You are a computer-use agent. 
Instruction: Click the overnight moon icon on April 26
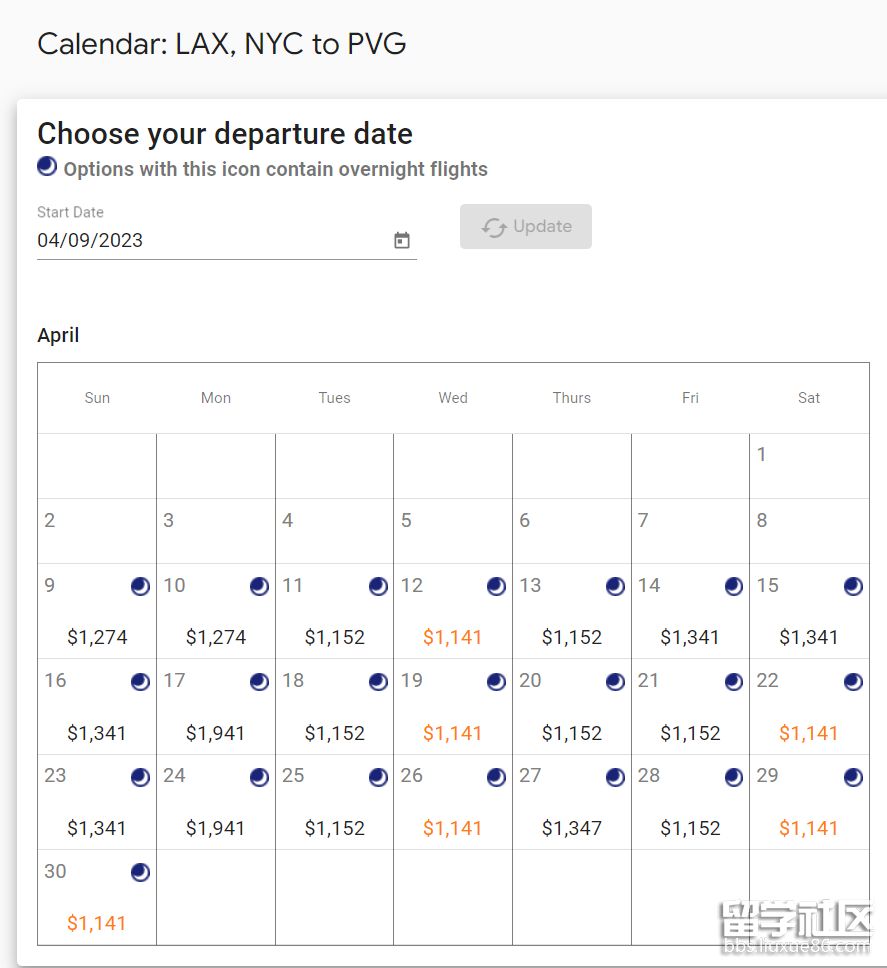pos(497,777)
